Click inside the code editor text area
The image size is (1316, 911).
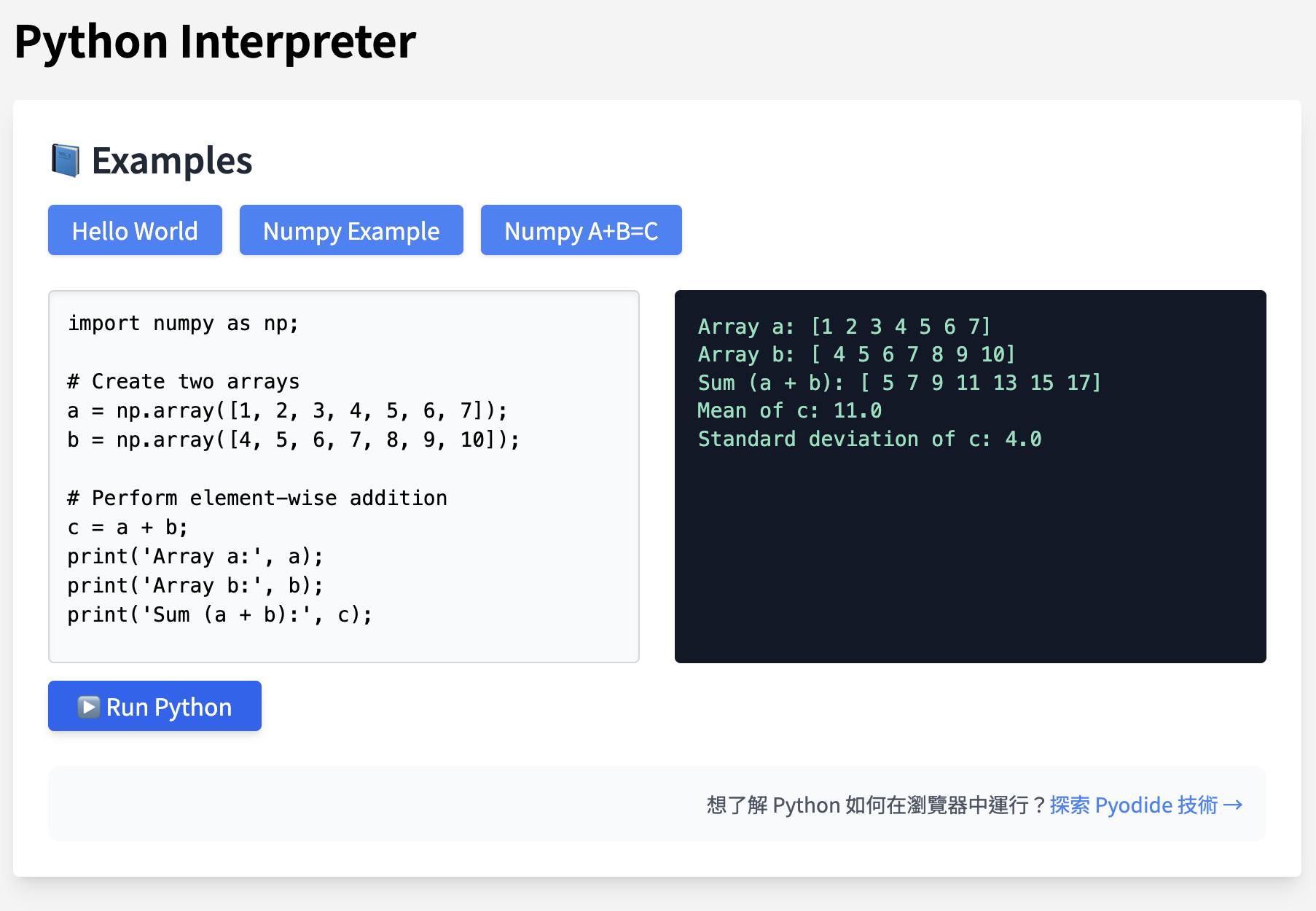tap(344, 477)
